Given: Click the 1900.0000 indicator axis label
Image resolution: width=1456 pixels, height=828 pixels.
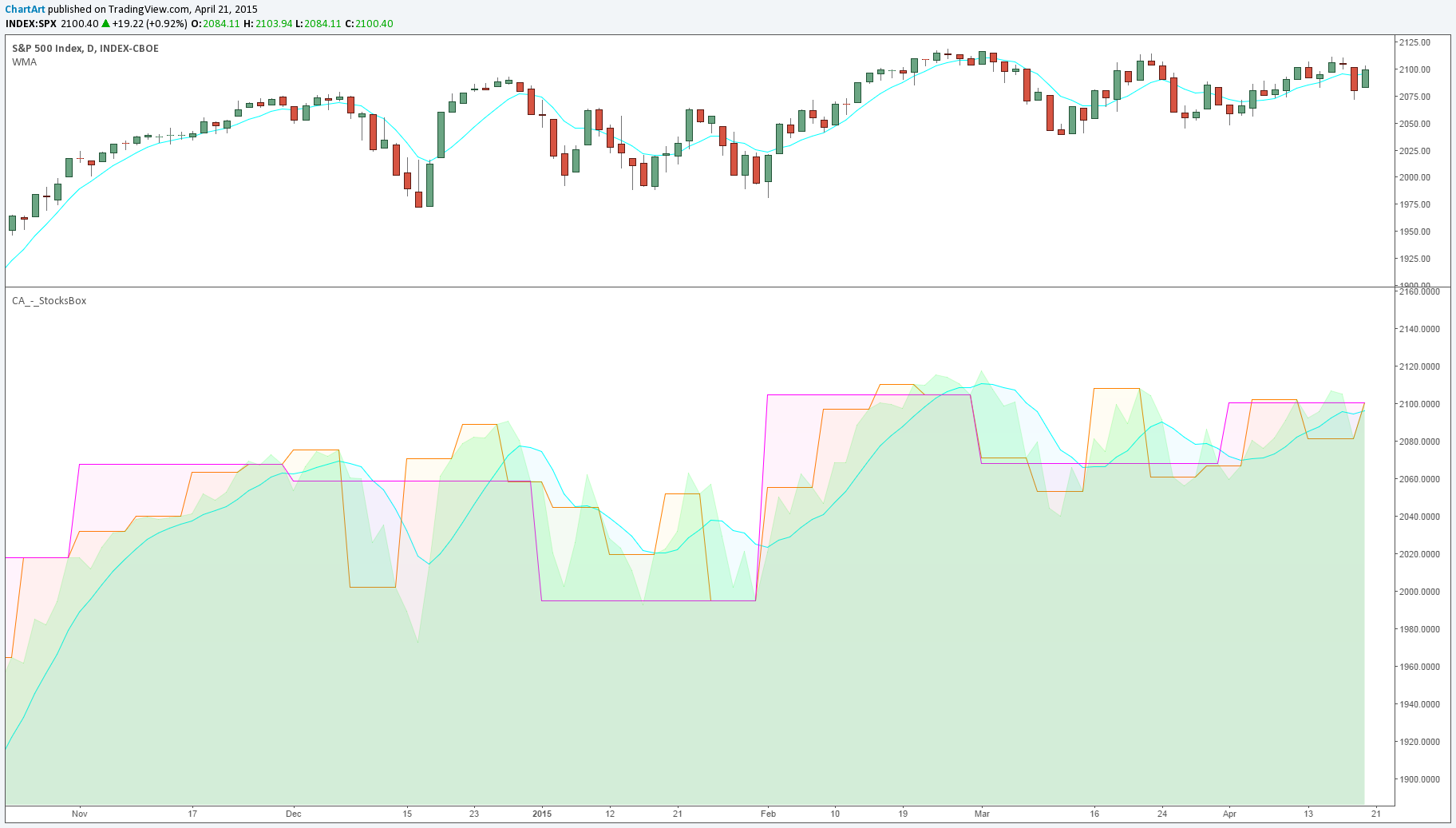Looking at the screenshot, I should (1419, 779).
